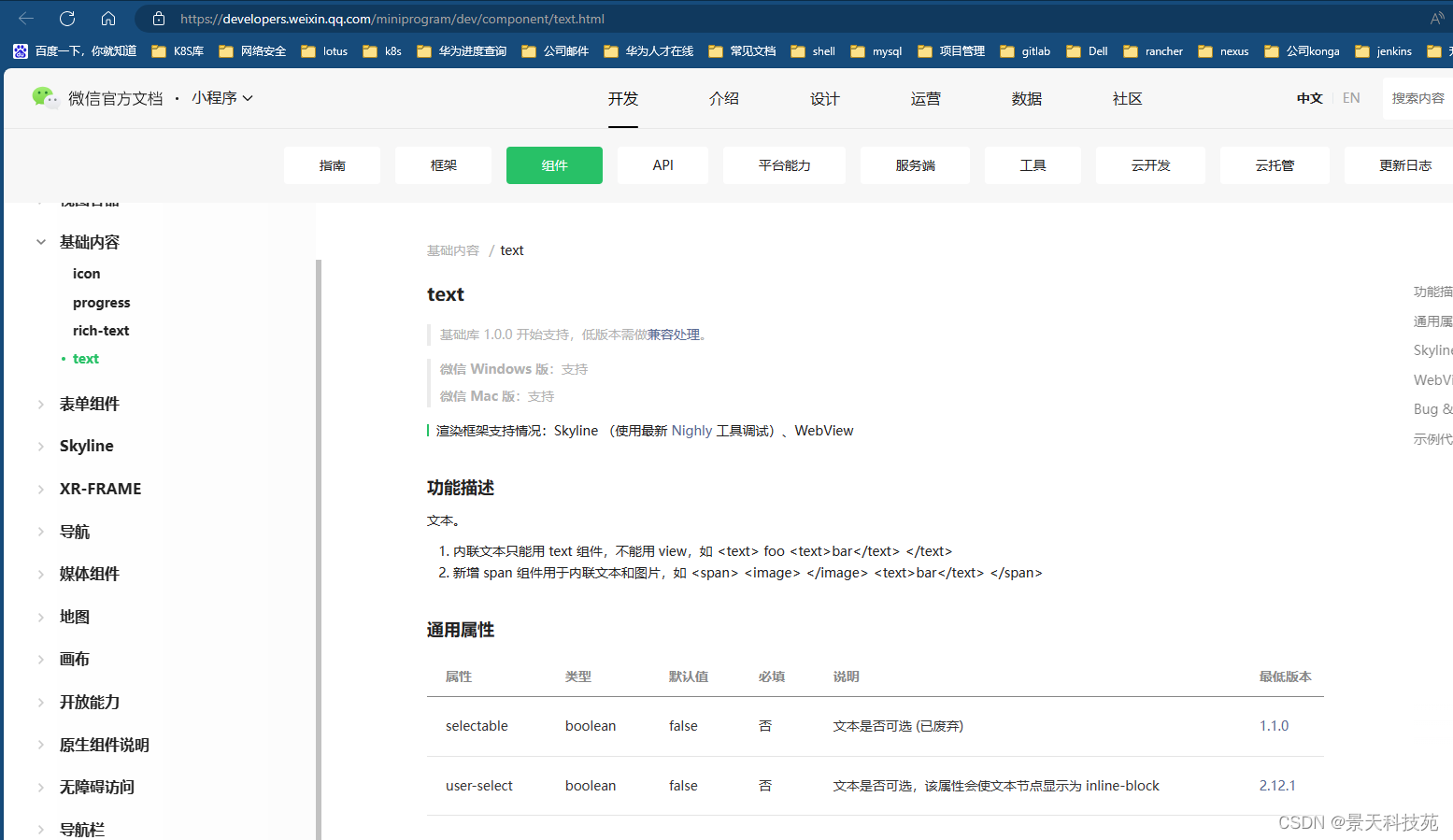
Task: Select the 云托管 category button
Action: click(x=1275, y=165)
